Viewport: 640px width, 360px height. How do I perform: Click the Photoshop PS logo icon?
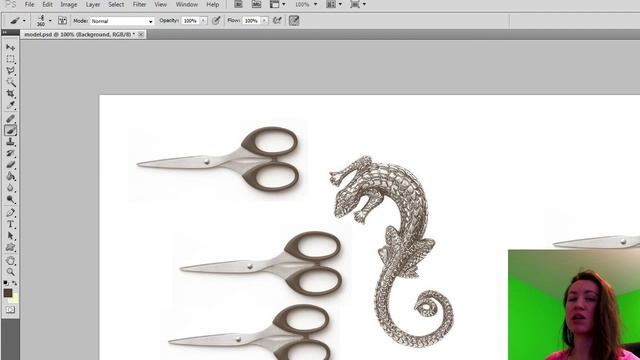point(10,4)
